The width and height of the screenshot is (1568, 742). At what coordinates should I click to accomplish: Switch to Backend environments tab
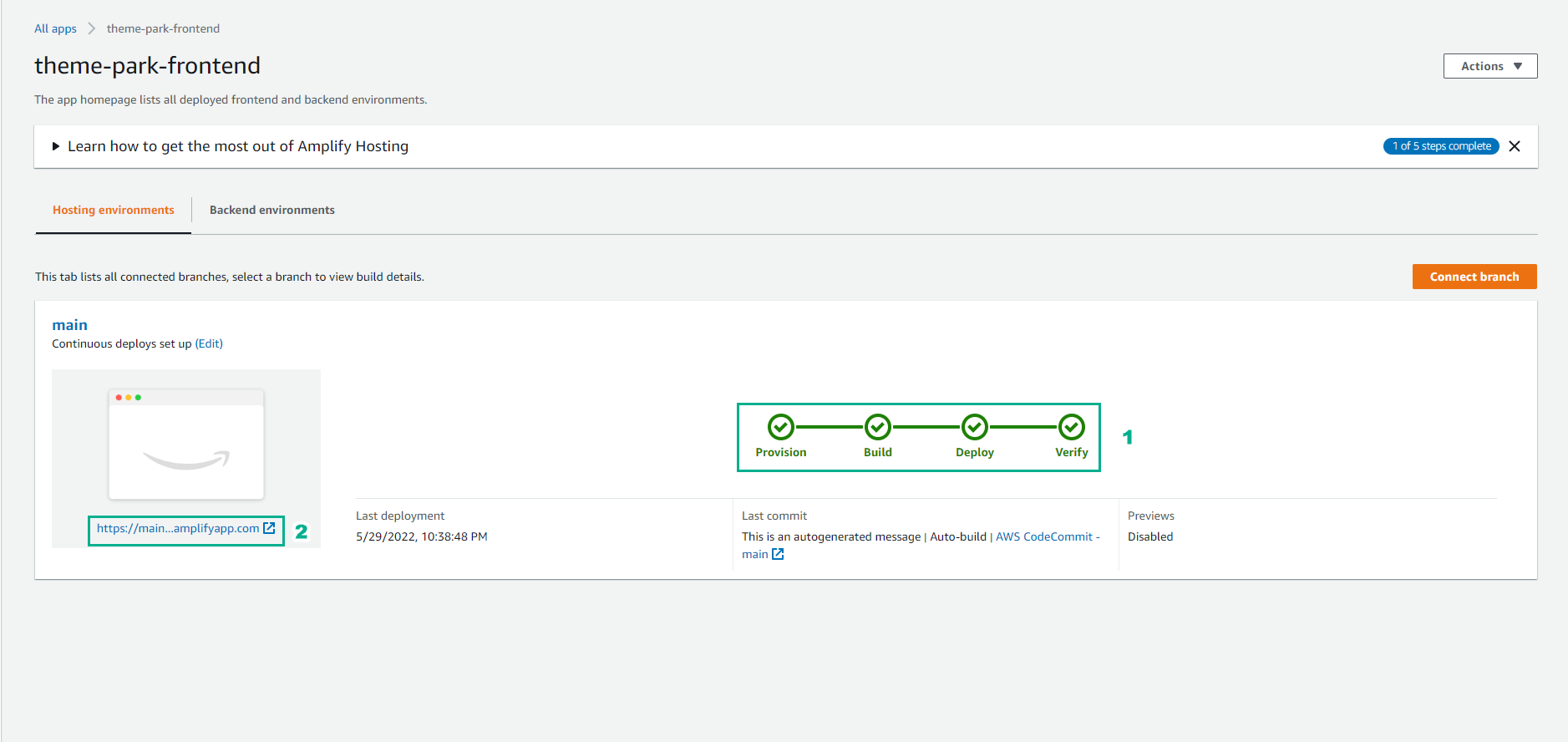[272, 210]
